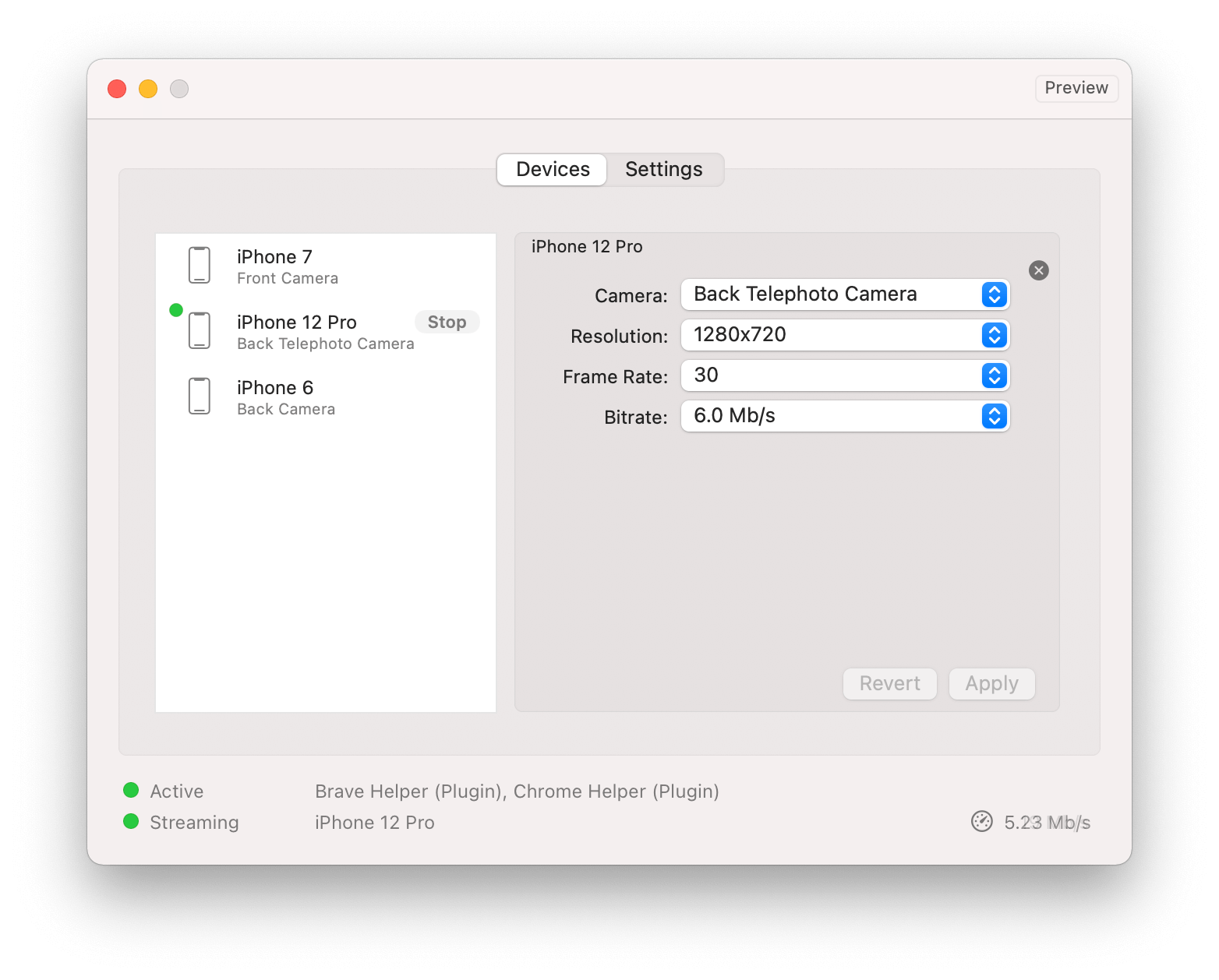
Task: Click Back Camera subtitle under iPhone 6
Action: coord(286,409)
